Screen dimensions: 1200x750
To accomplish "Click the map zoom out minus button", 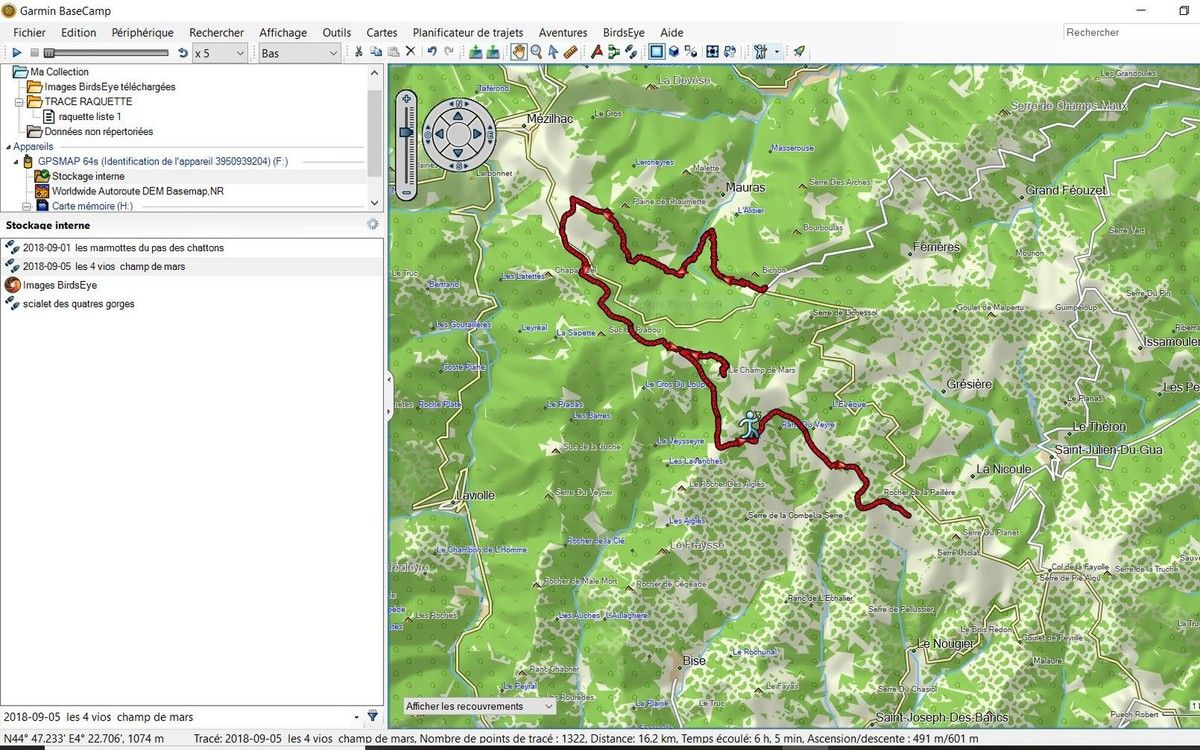I will [405, 191].
